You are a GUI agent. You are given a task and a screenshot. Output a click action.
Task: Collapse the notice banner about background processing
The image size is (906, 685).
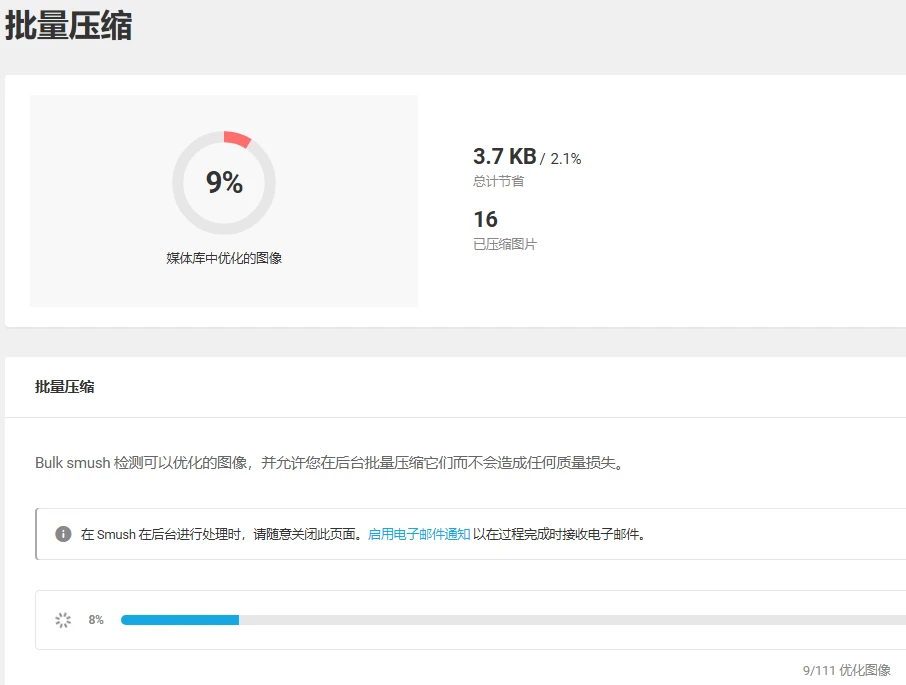[x=453, y=534]
